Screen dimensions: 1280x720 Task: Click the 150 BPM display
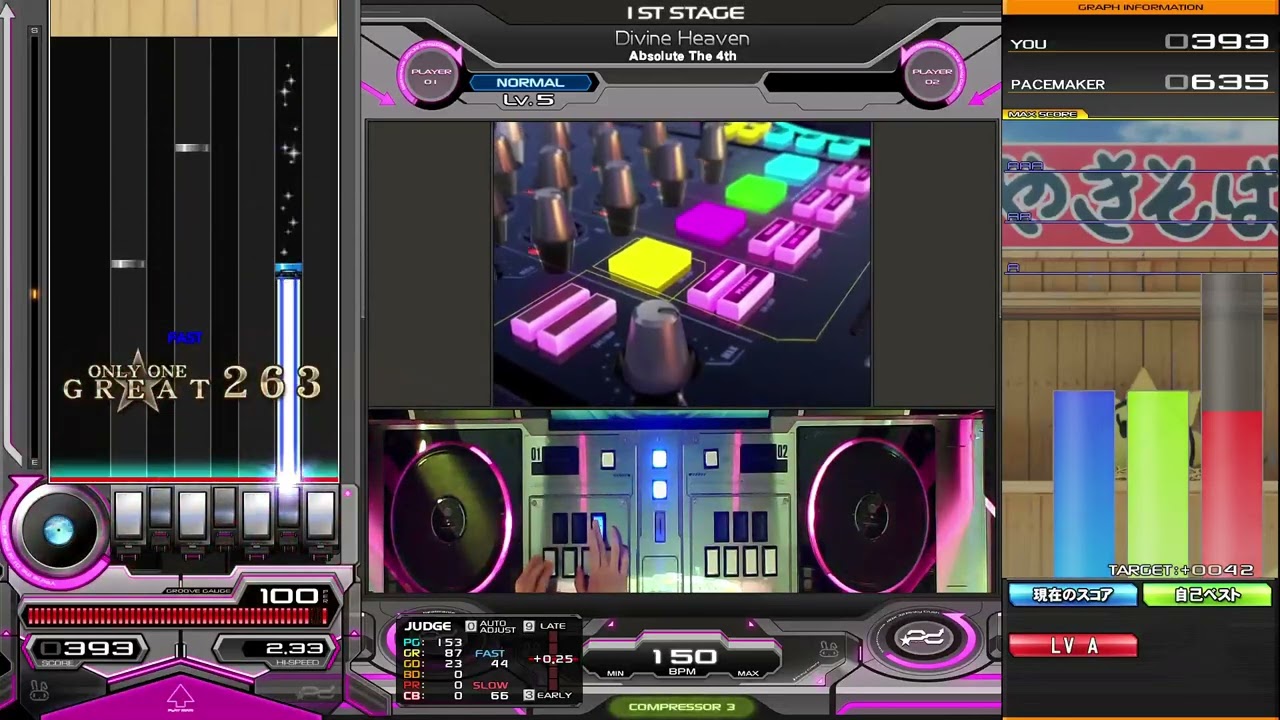684,656
